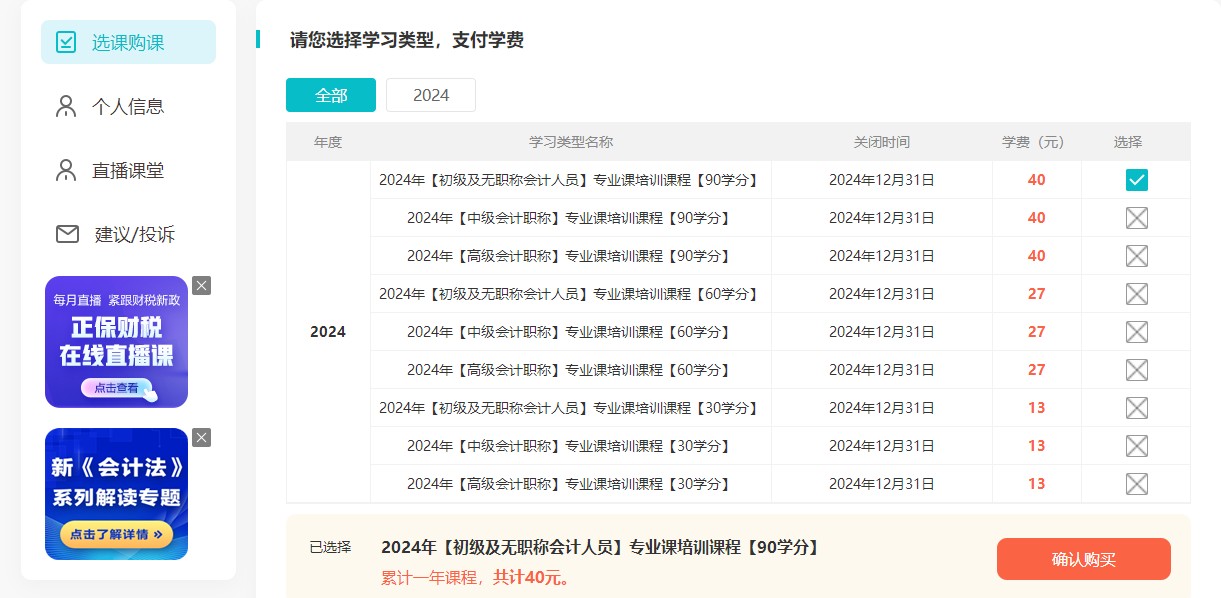Switch to the 2024 year tab
Screen dimensions: 1221x598
click(x=431, y=95)
